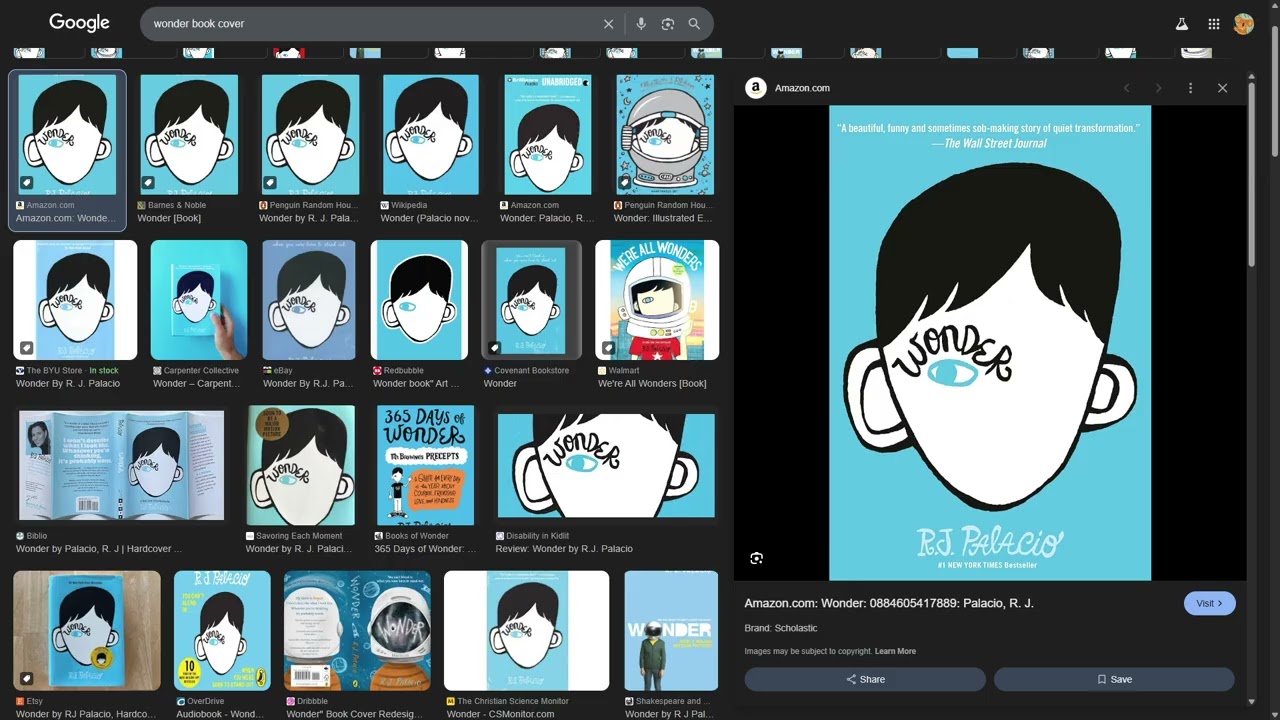Save the previewed image
The image size is (1280, 720).
point(1114,679)
